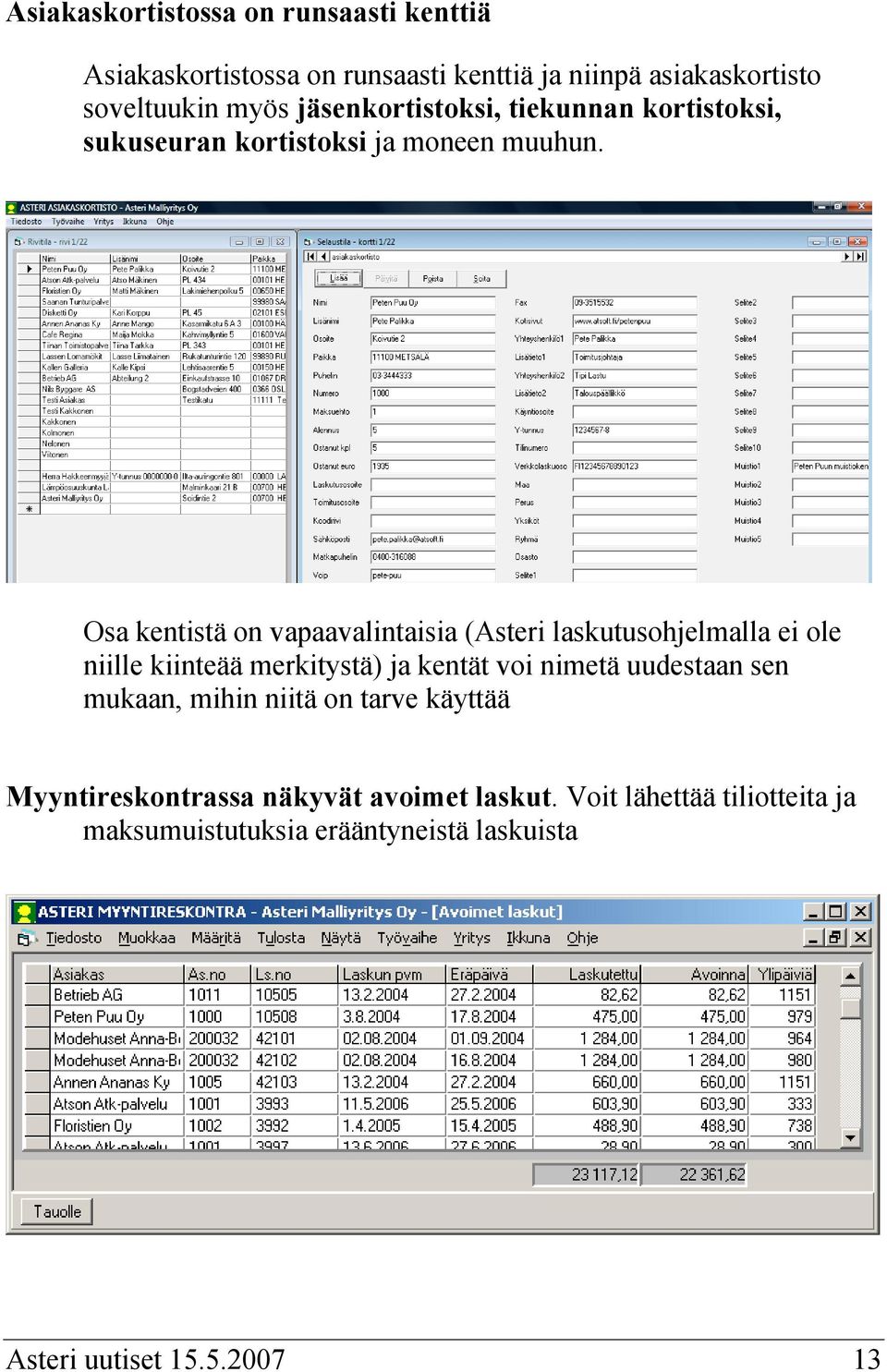Click the Avoinna column header

pos(695,974)
